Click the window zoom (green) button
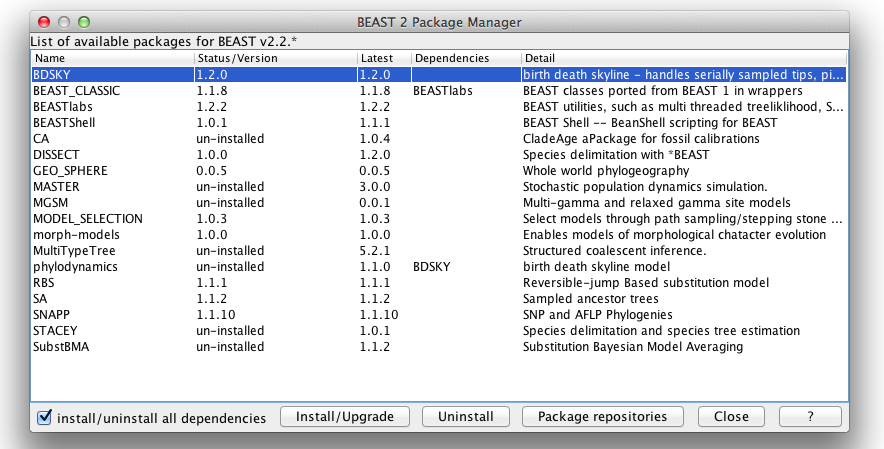 (x=84, y=22)
